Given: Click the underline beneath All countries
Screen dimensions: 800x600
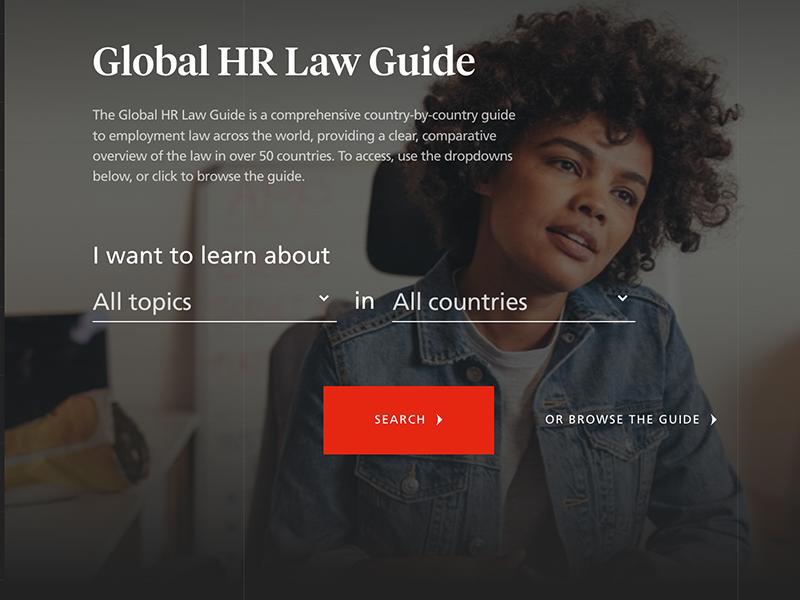Looking at the screenshot, I should [513, 322].
